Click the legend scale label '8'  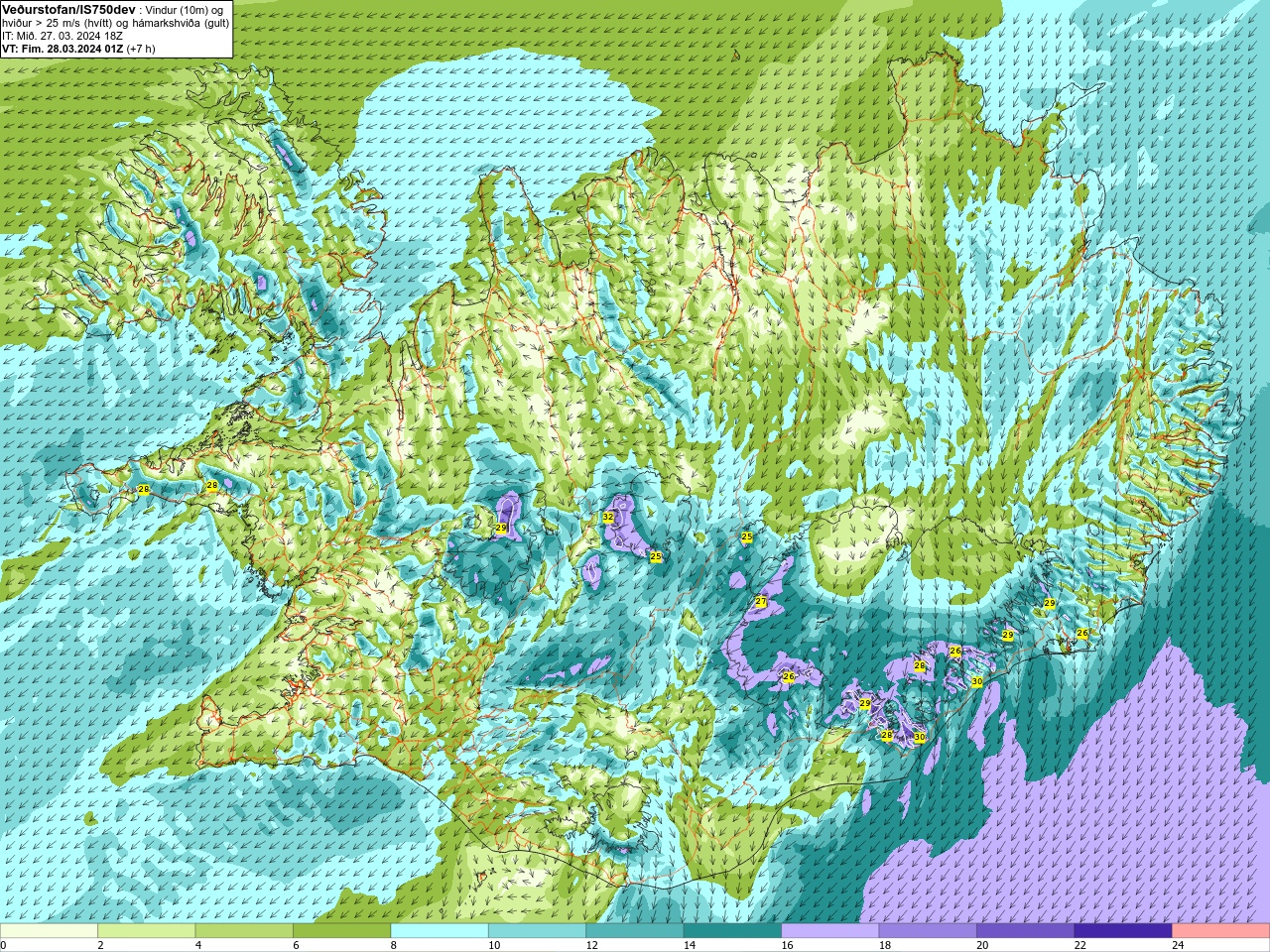[394, 945]
